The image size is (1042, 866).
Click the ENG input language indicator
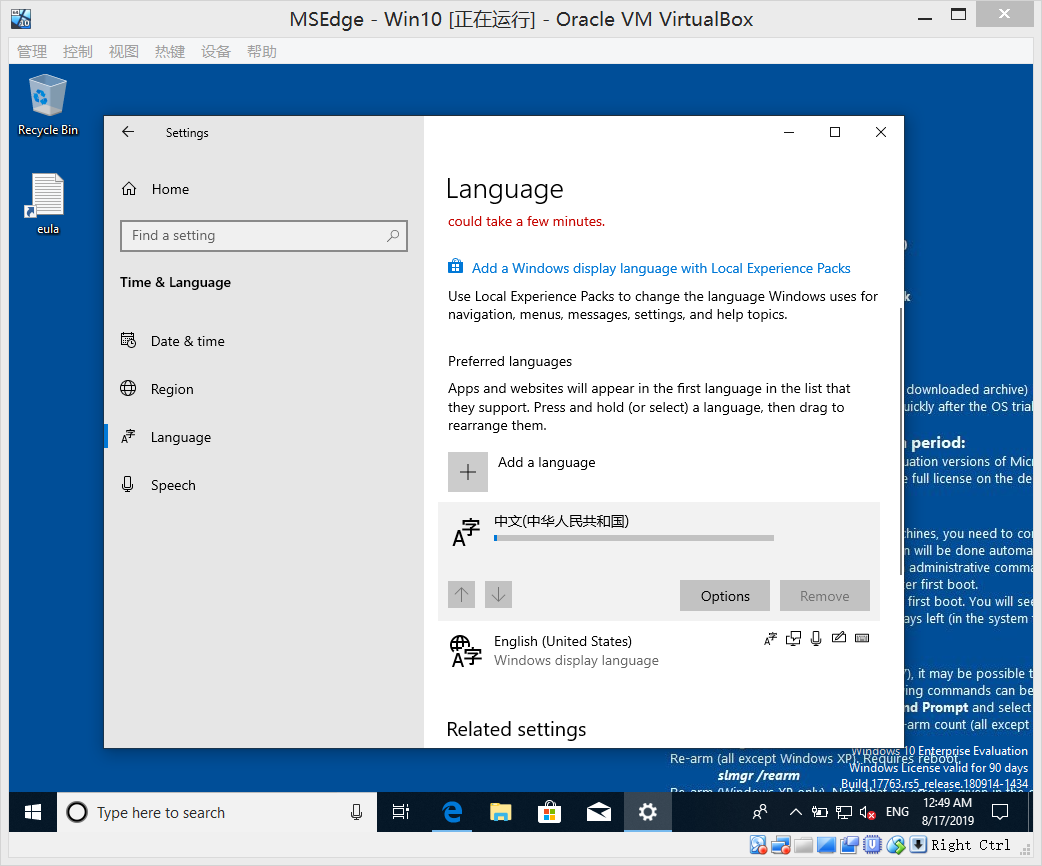click(898, 812)
